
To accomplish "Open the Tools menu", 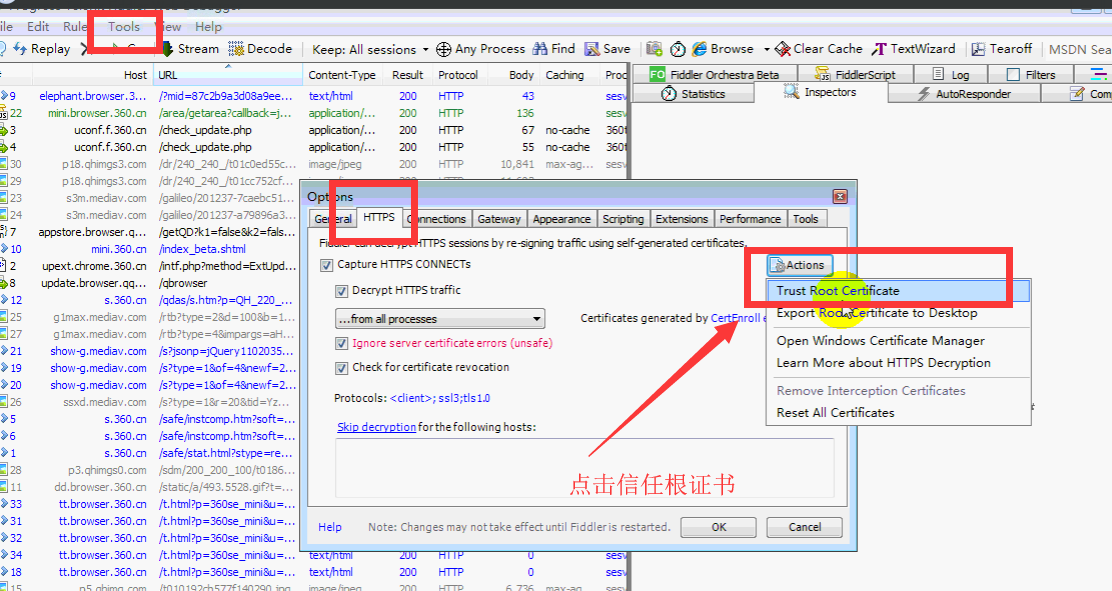I will click(124, 27).
